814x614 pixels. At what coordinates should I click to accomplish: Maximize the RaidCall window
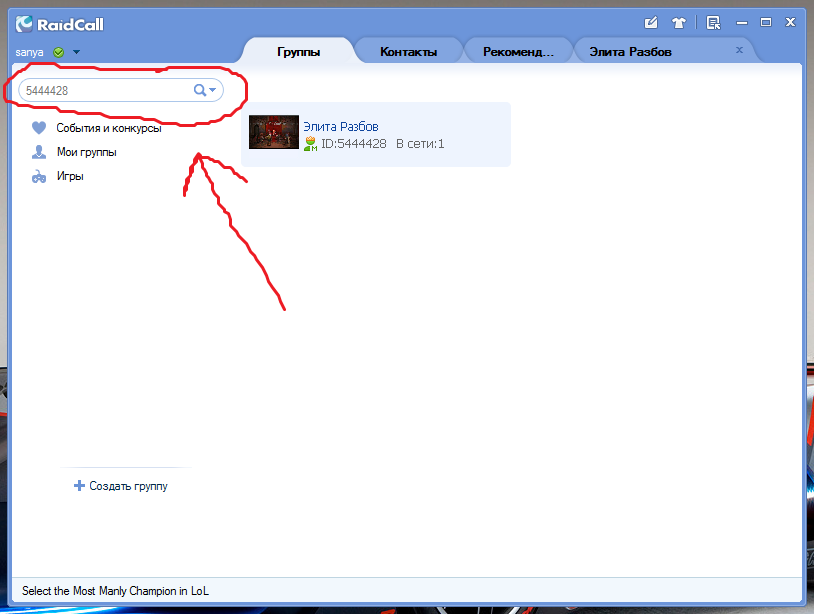pos(766,22)
